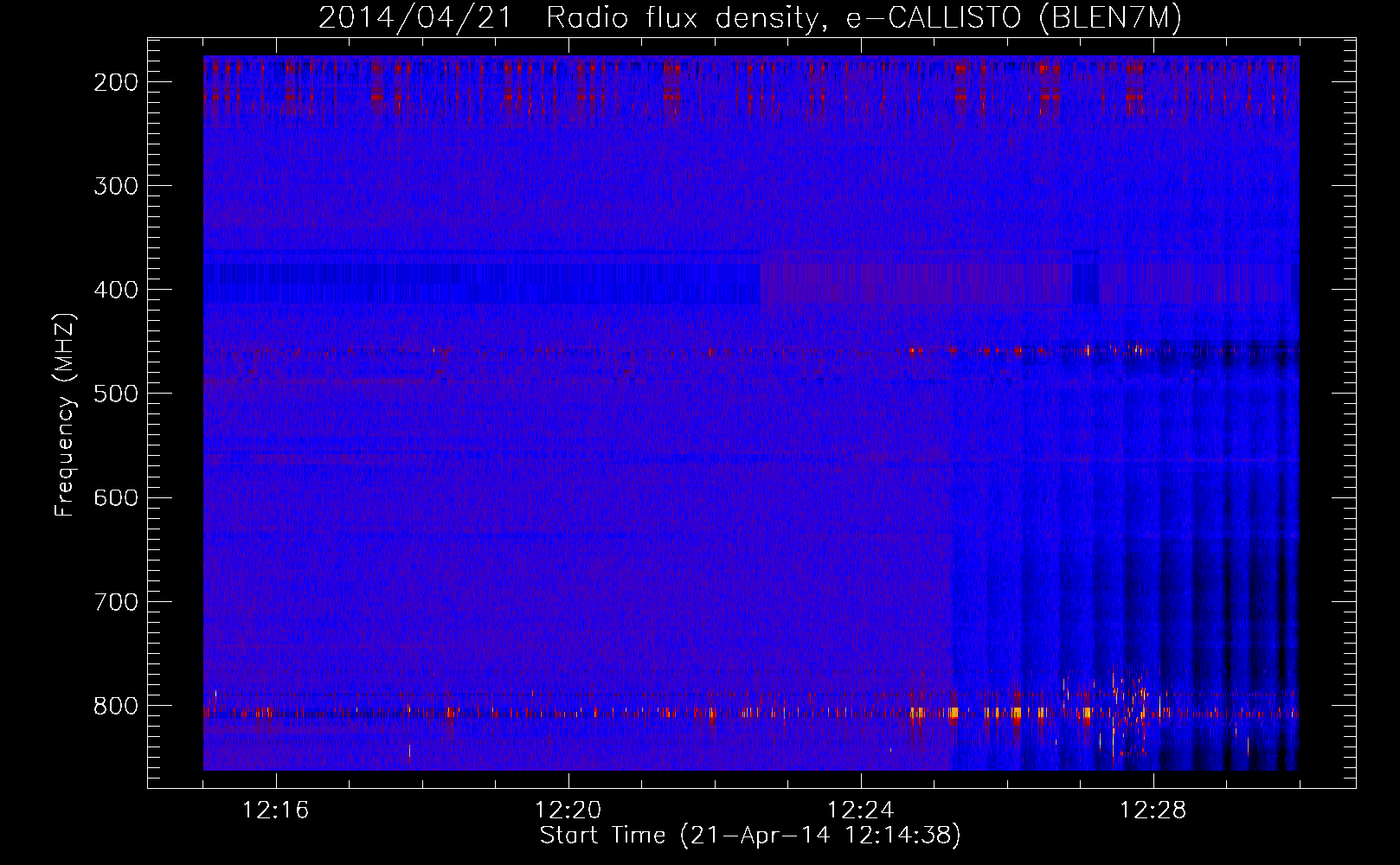Click the 'Start Time (21-Apr-14 12:14:38)' label

tap(750, 836)
